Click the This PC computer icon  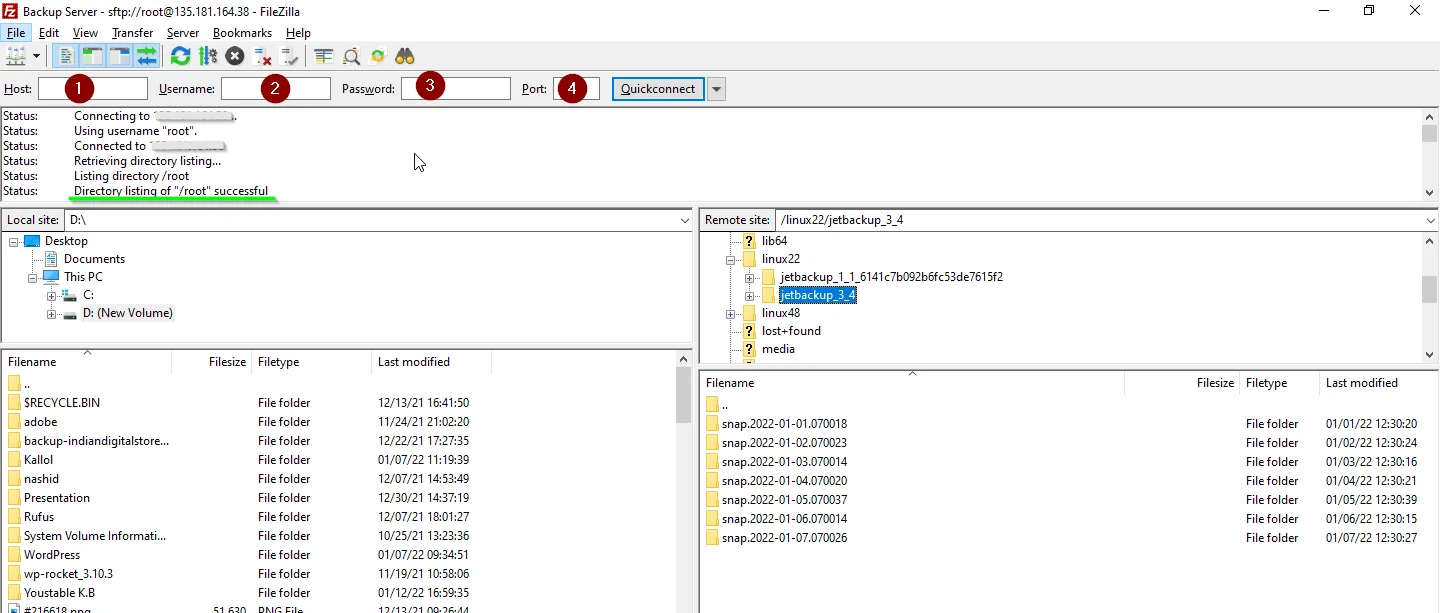pyautogui.click(x=51, y=277)
